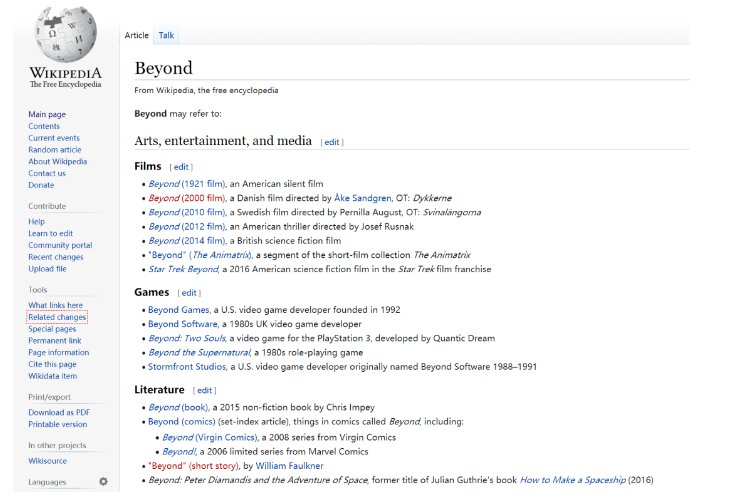The image size is (748, 503).
Task: Open the Star Trek Beyond article
Action: coord(184,269)
